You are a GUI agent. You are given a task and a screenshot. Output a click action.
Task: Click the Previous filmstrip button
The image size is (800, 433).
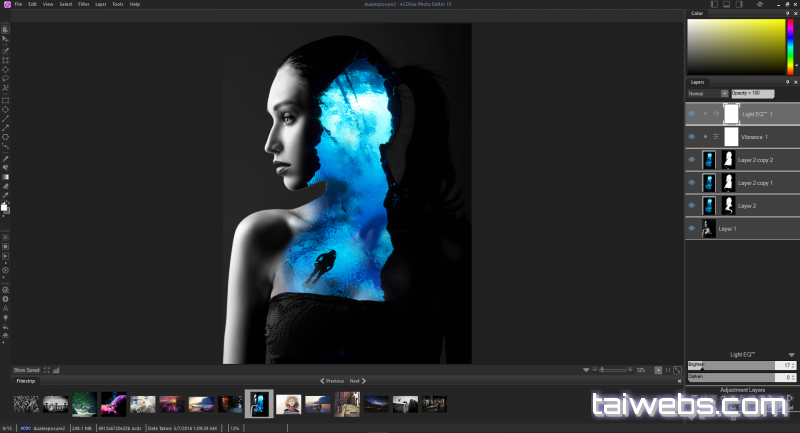click(x=332, y=381)
